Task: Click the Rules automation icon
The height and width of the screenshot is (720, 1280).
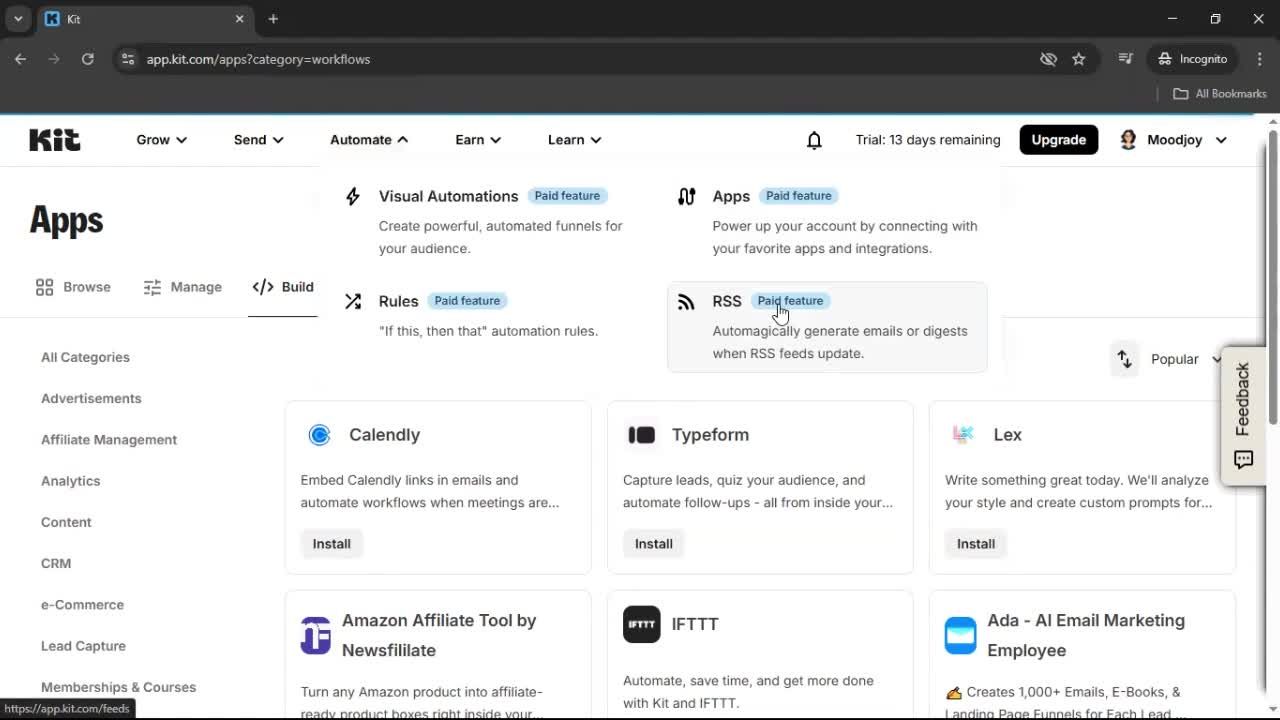Action: (x=353, y=300)
